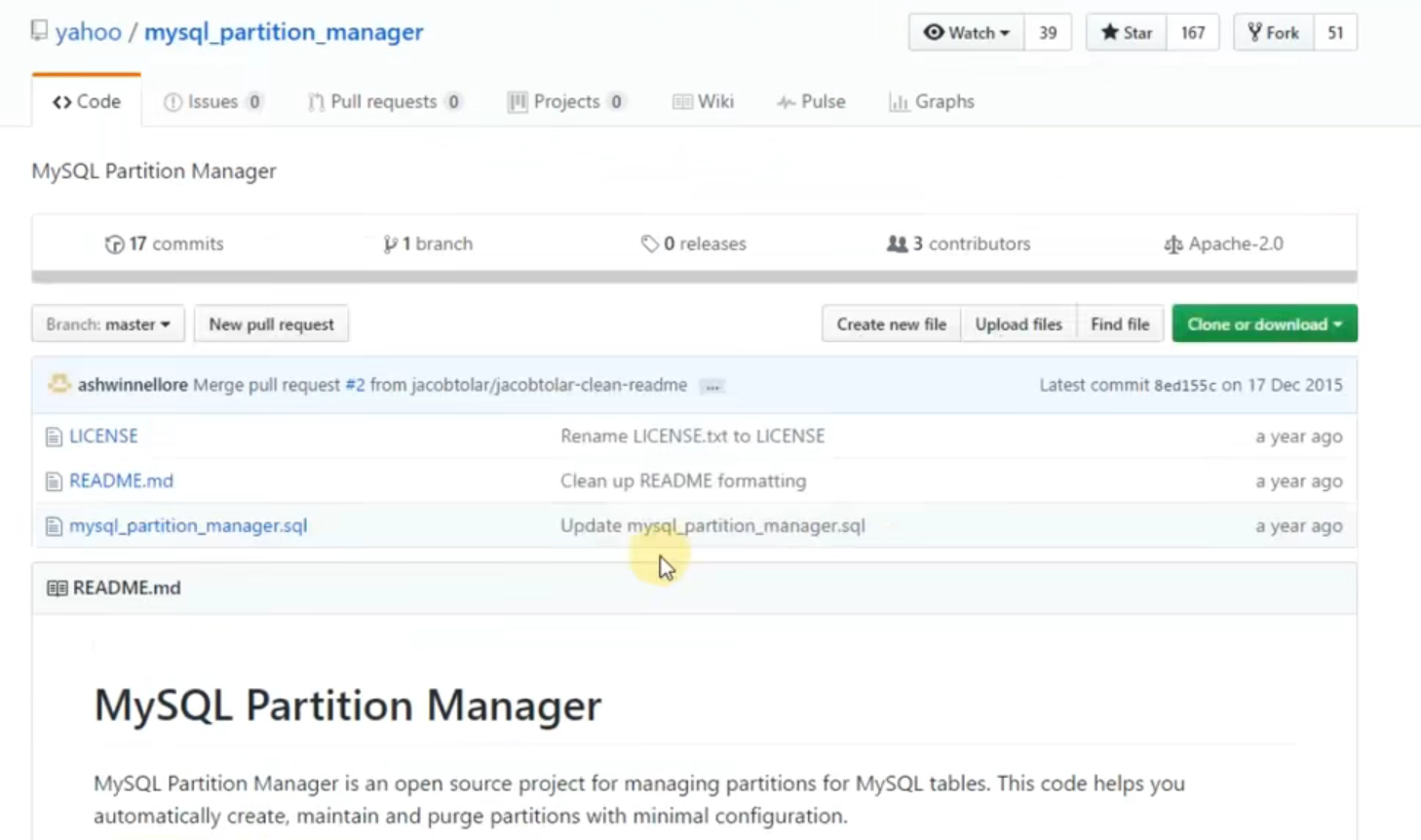Go to the Graphs tab
The height and width of the screenshot is (840, 1421).
(932, 101)
